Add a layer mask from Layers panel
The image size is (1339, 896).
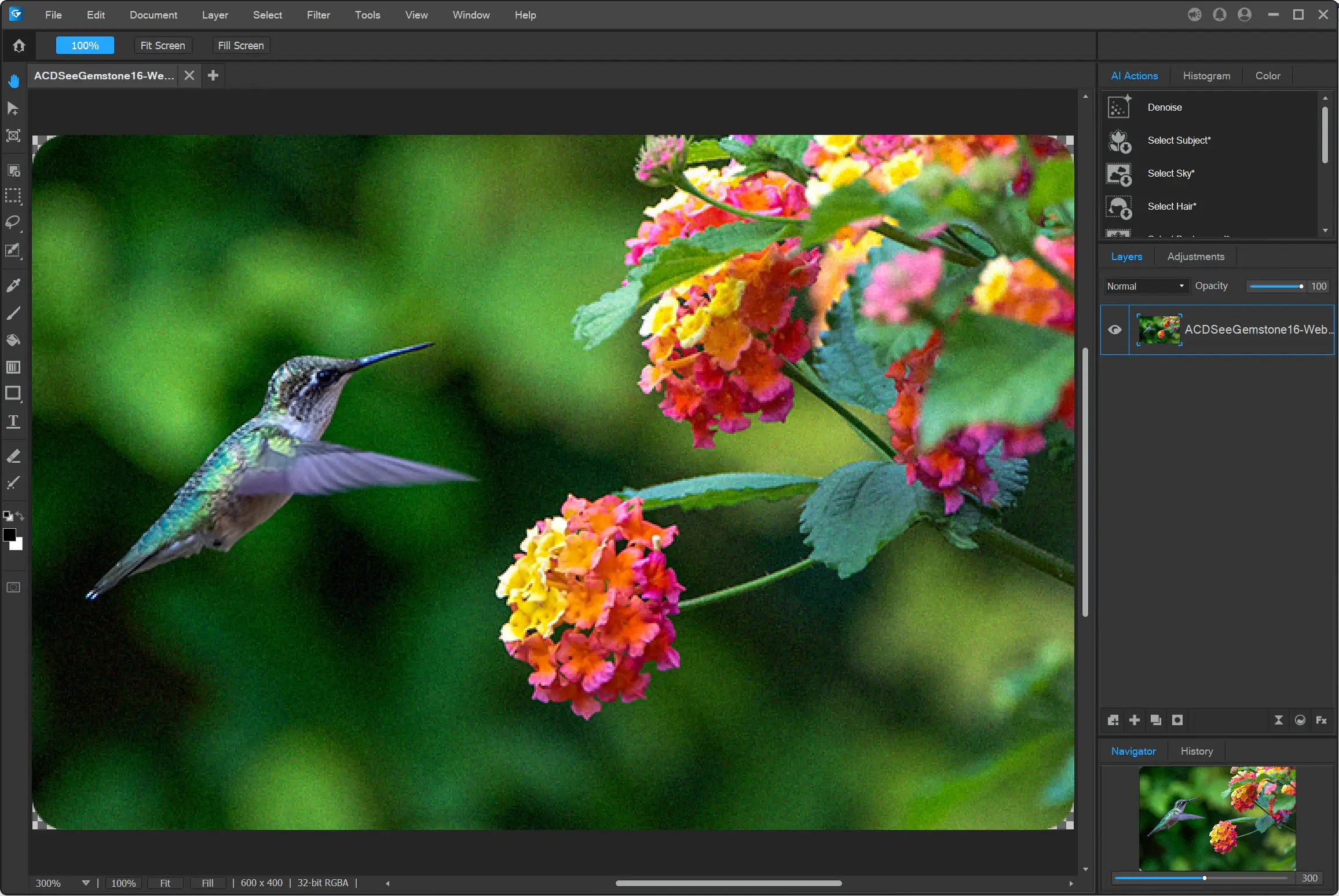(1177, 720)
